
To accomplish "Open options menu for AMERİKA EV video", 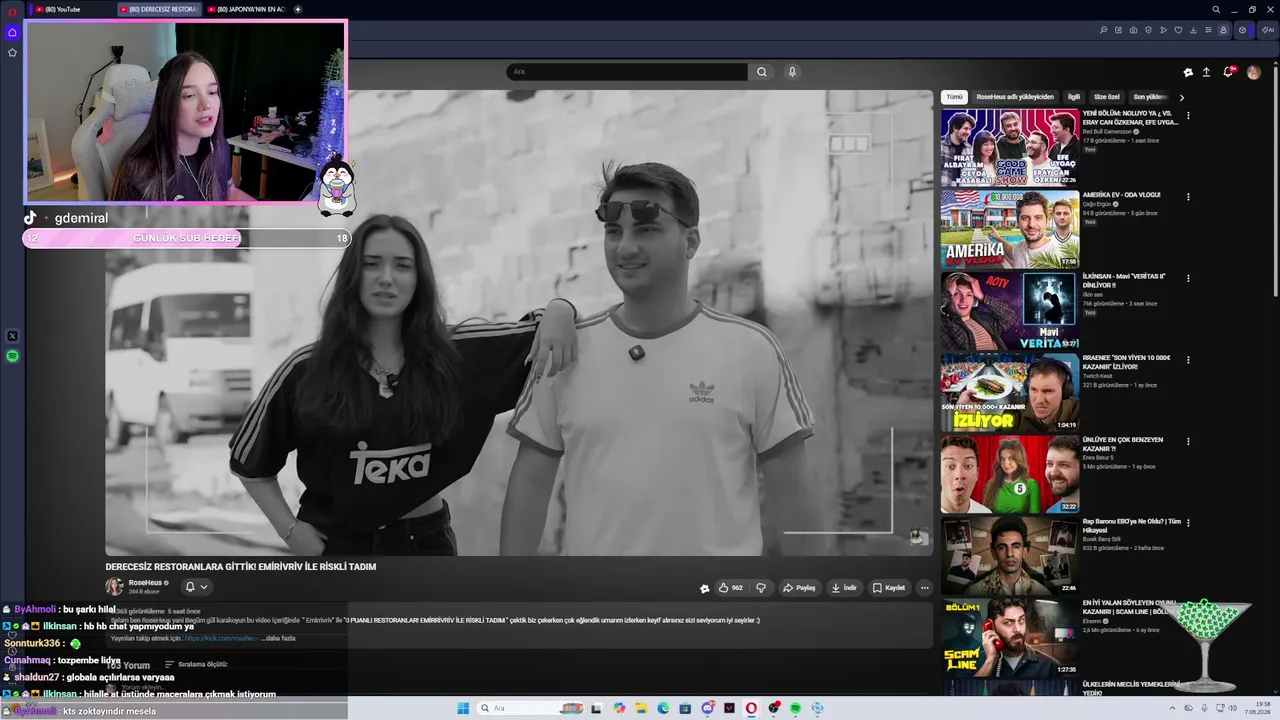I will (1188, 197).
